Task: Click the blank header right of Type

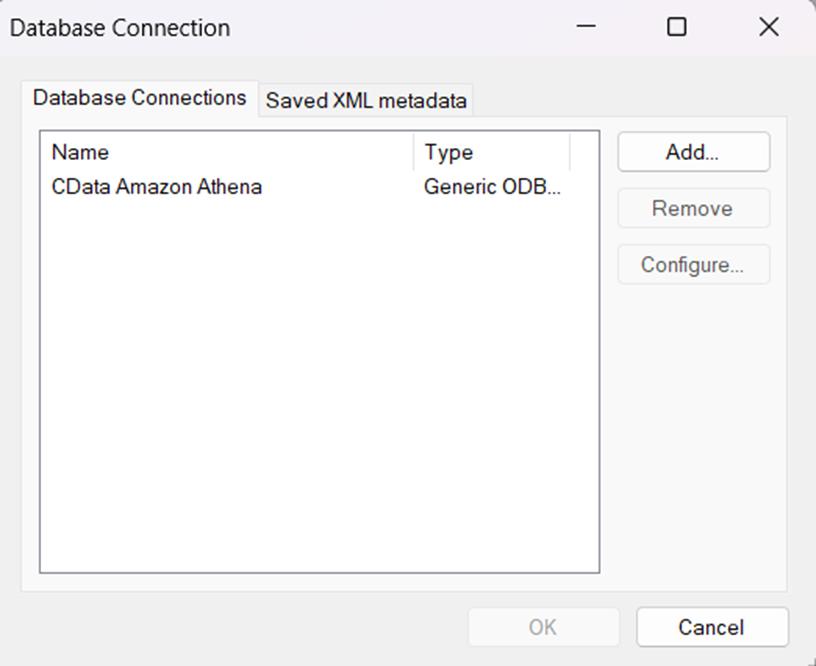Action: [x=584, y=153]
